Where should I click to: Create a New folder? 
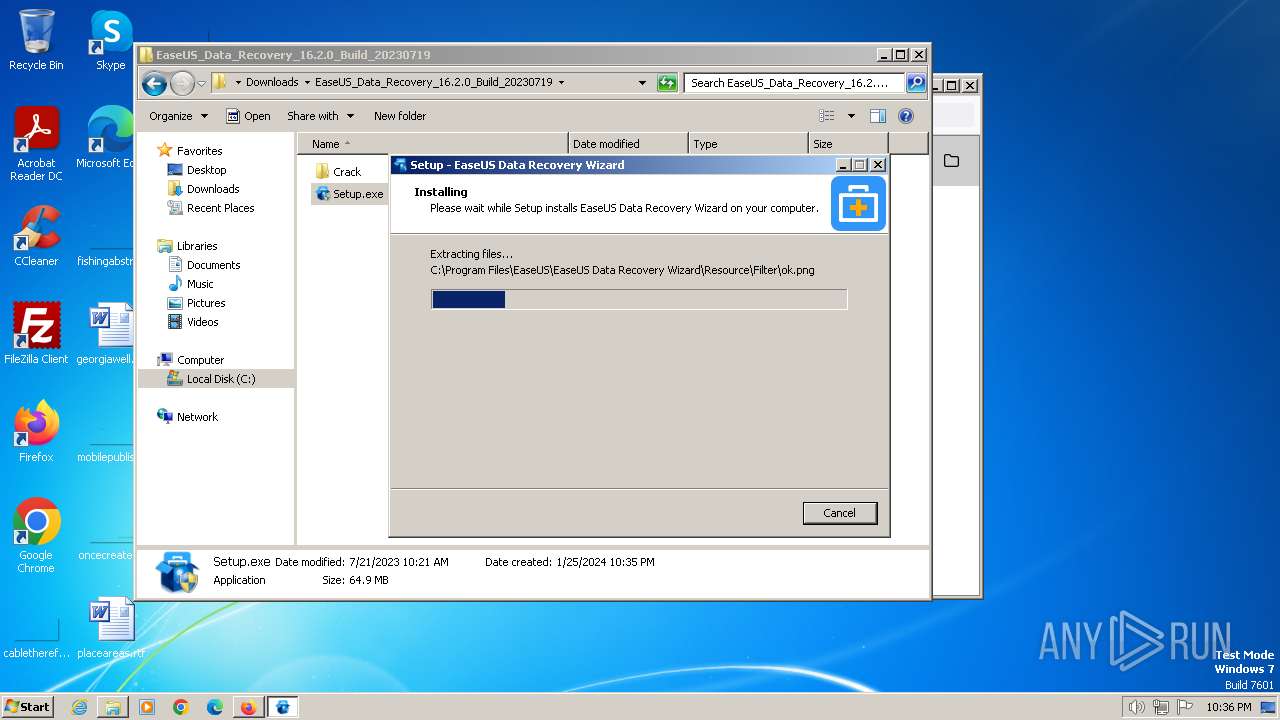tap(400, 116)
